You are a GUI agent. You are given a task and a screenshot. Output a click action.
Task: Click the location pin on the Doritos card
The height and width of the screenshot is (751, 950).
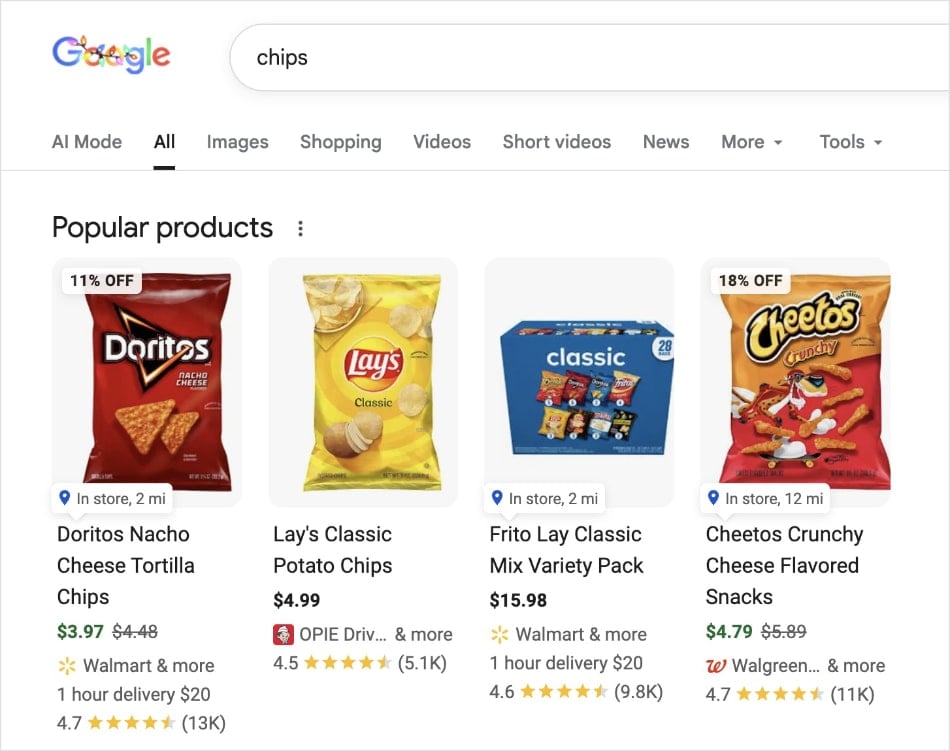pos(67,498)
